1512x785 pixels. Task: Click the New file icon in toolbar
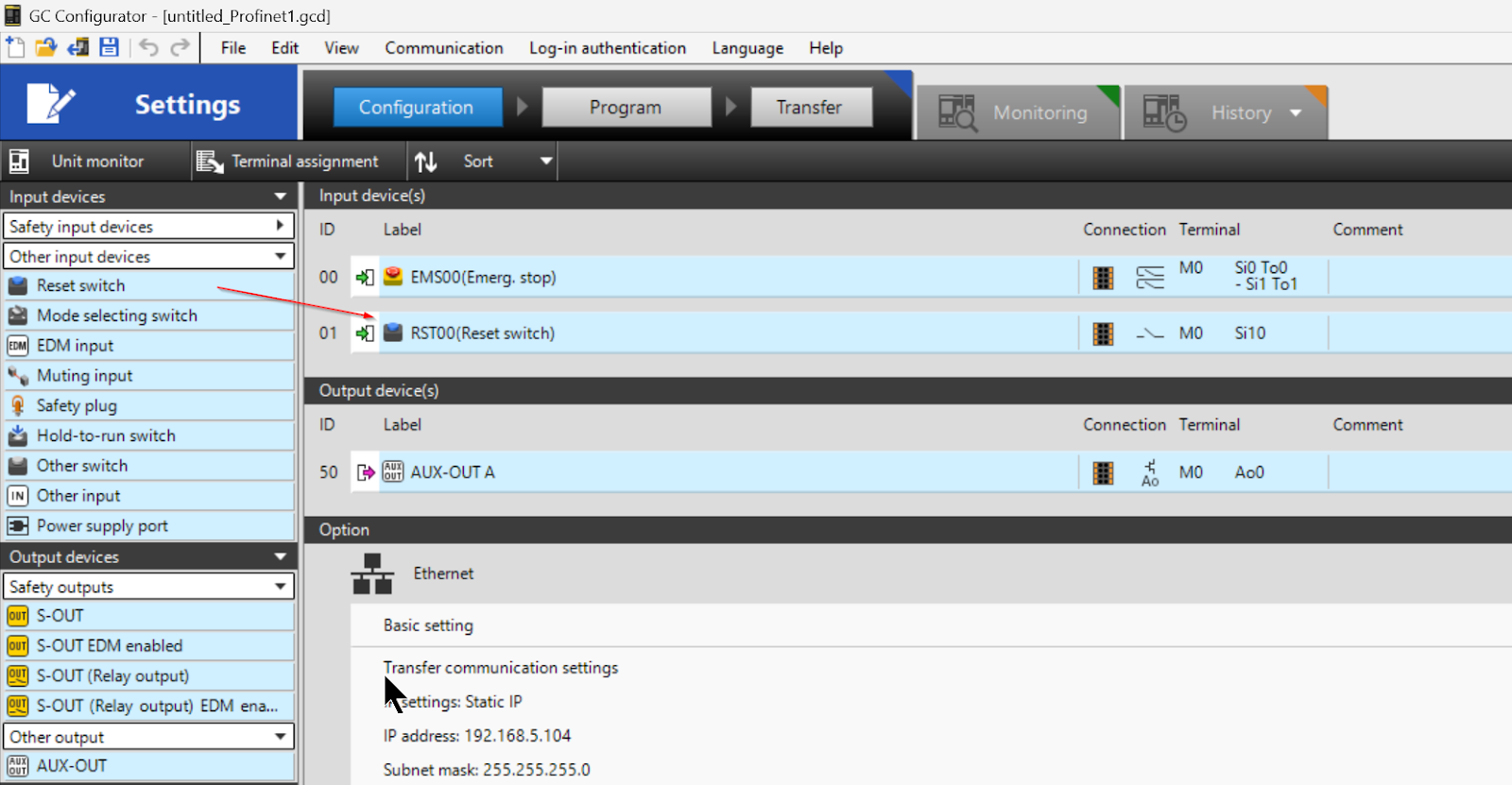(15, 47)
